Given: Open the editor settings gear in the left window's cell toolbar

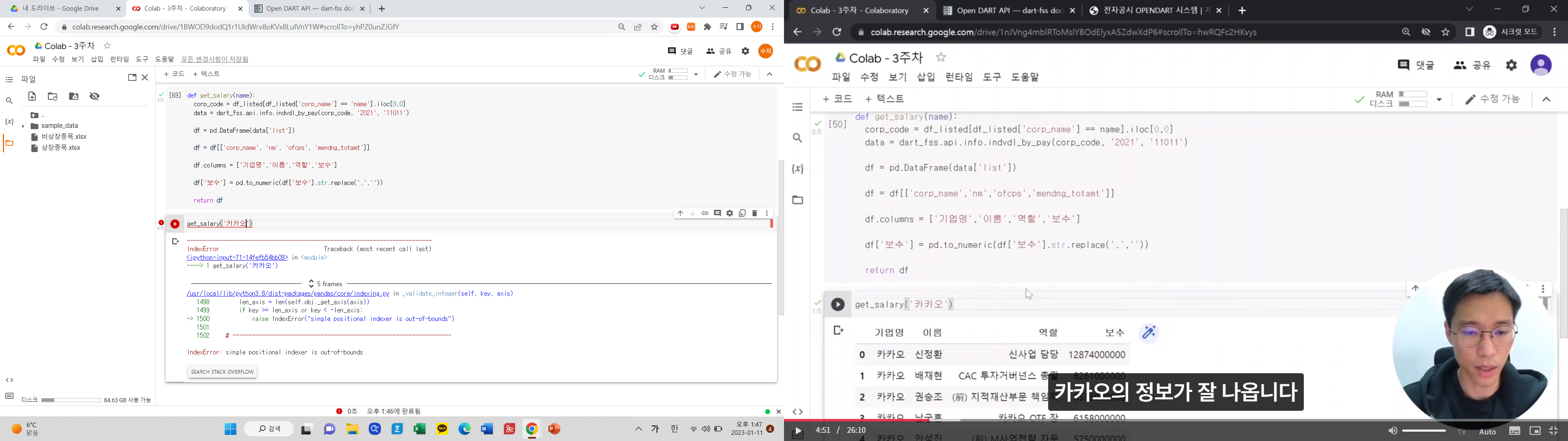Looking at the screenshot, I should 730,213.
